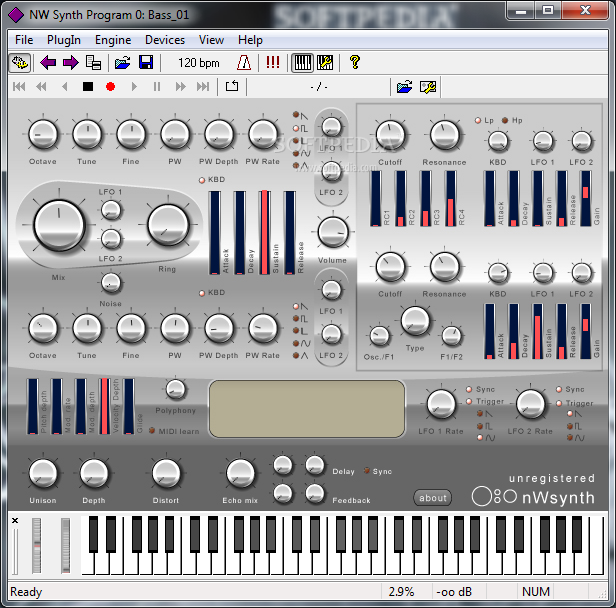
Task: Close the keyboard bar with X
Action: (15, 520)
